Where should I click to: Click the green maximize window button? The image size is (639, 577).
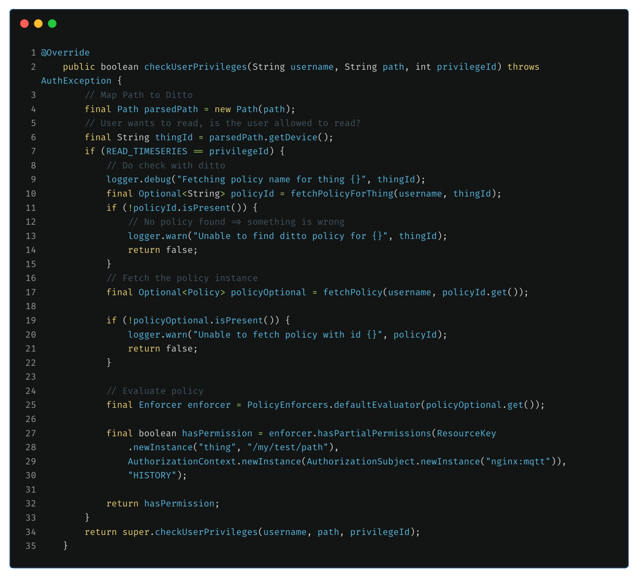click(52, 23)
